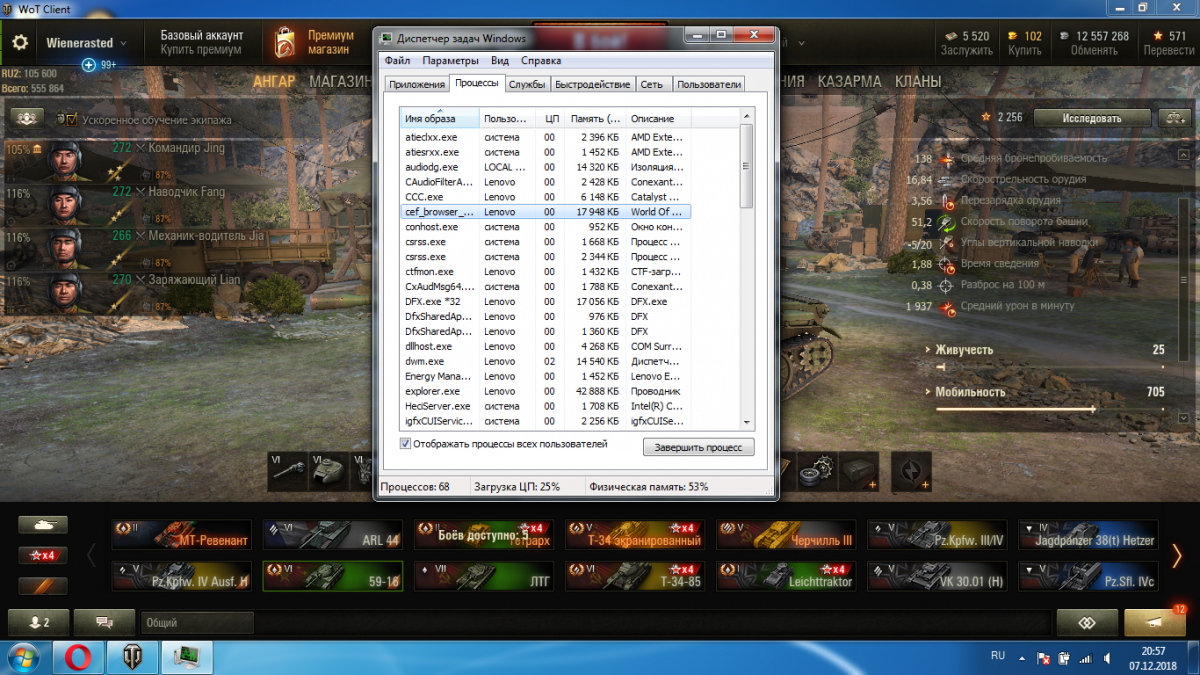This screenshot has width=1200, height=675.
Task: Open the Параметры menu in Task Manager
Action: click(449, 61)
